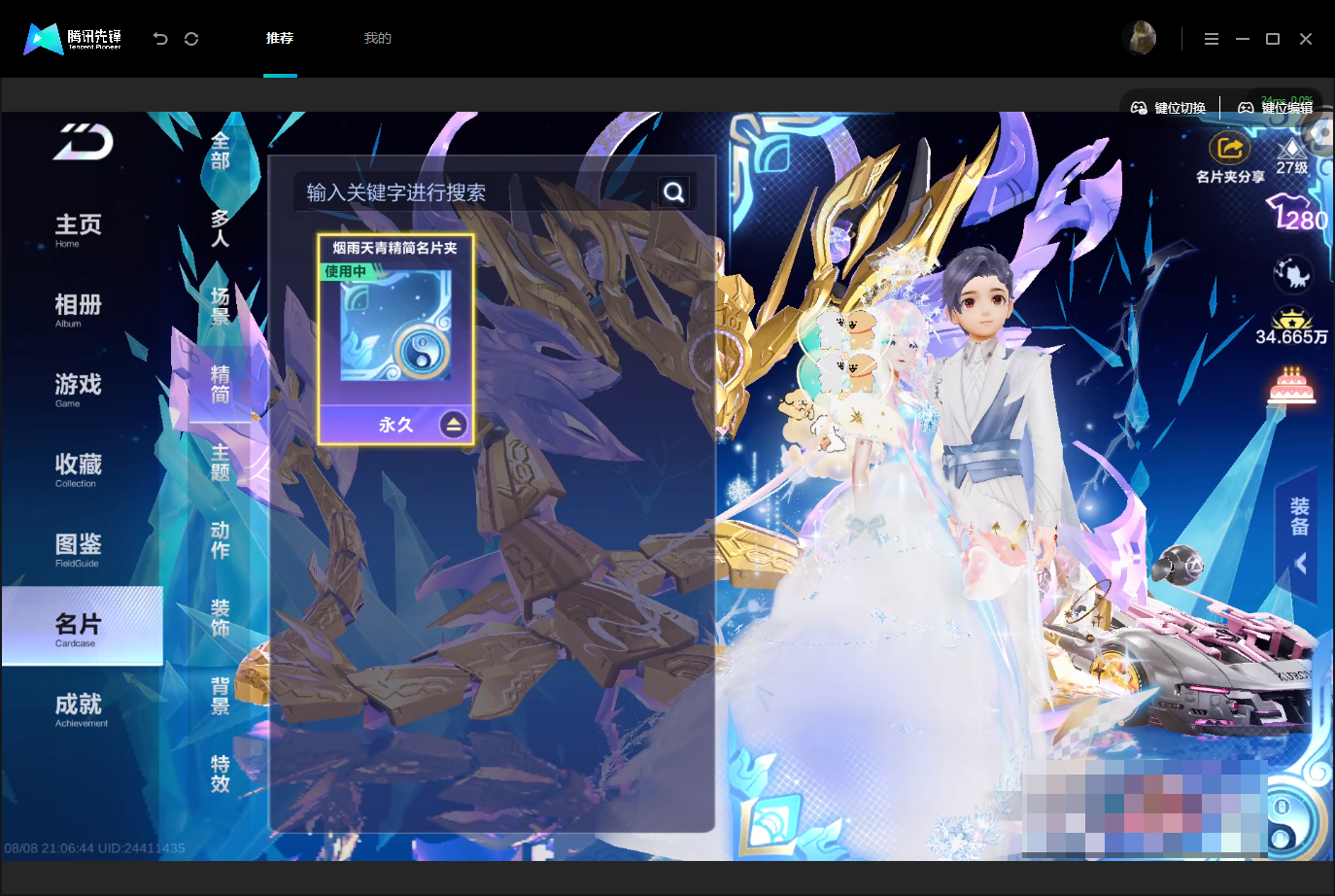
Task: Open 游戏 Game in the sidebar
Action: 79,390
